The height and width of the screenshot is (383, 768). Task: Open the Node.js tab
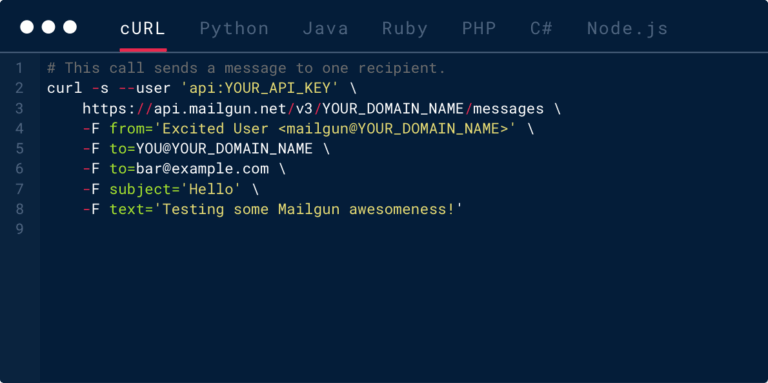click(x=627, y=28)
